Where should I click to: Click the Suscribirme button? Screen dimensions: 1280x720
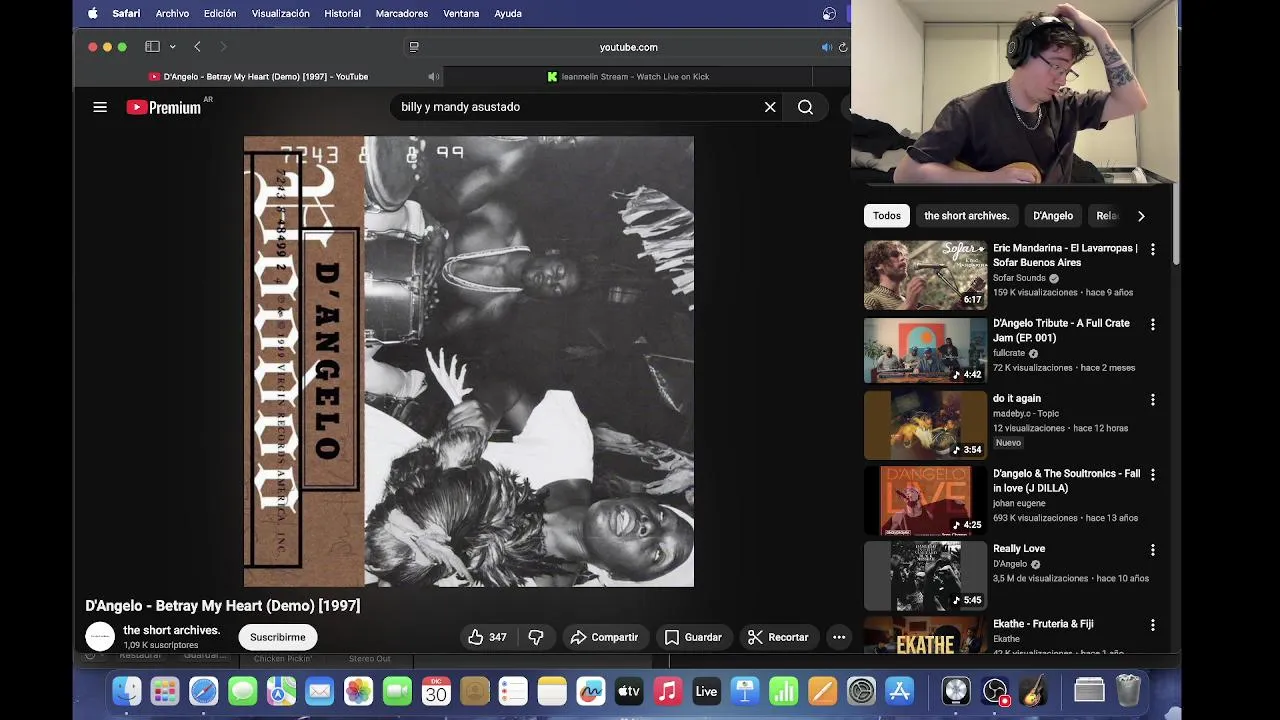[278, 637]
